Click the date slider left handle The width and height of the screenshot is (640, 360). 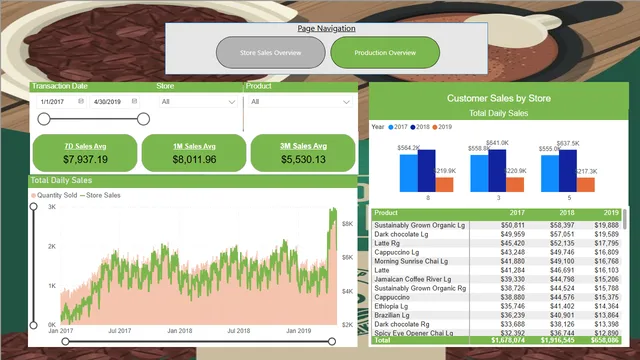point(44,119)
